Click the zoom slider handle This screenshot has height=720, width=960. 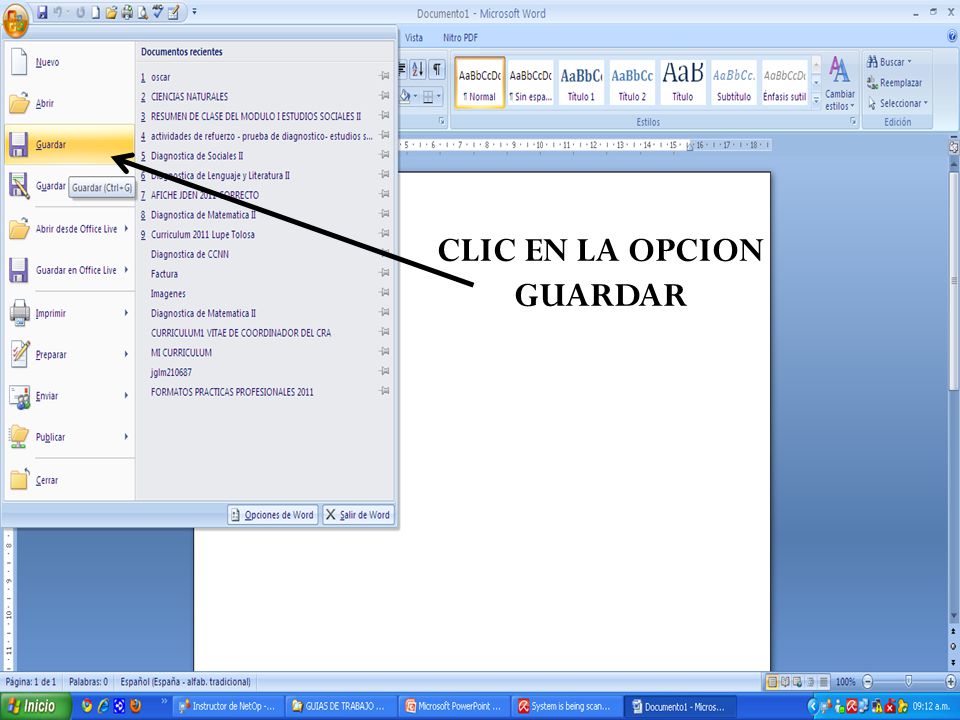tap(909, 681)
